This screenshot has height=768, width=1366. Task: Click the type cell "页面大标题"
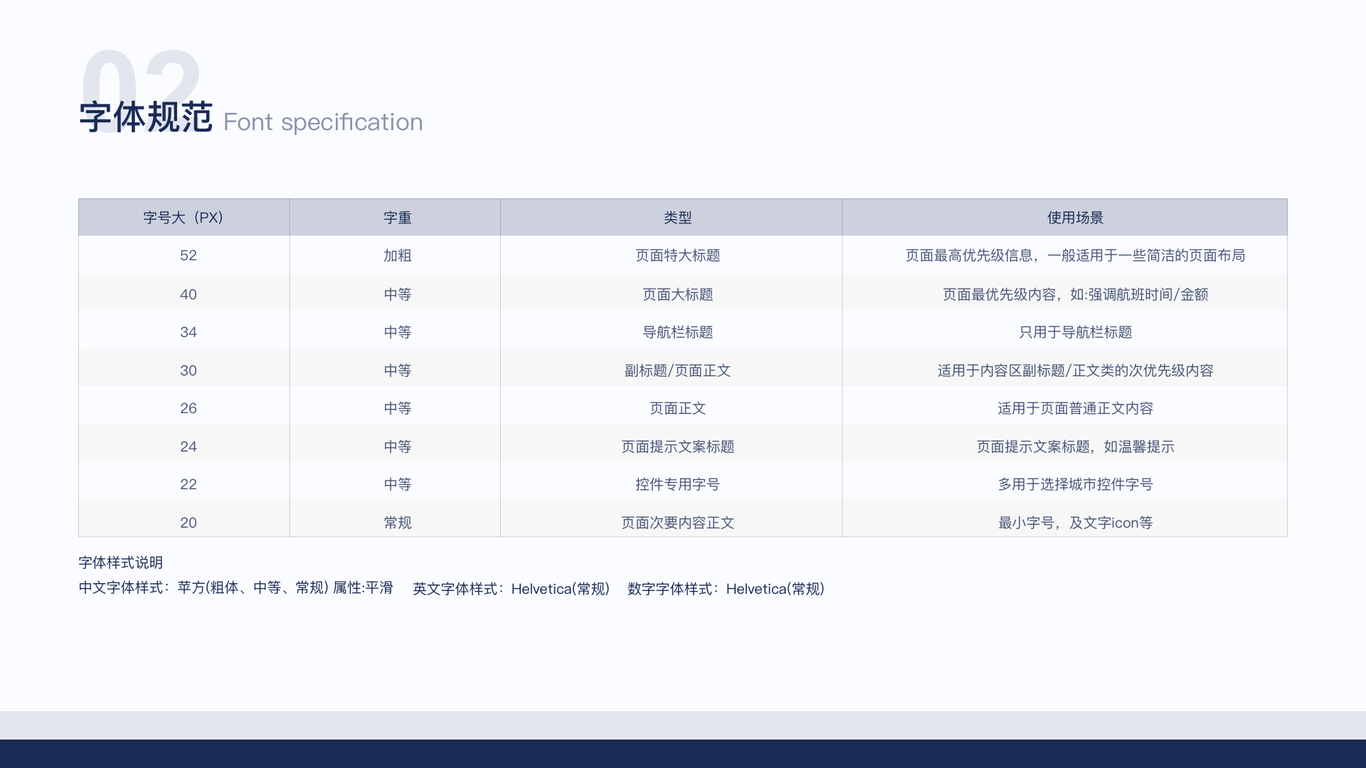coord(678,294)
